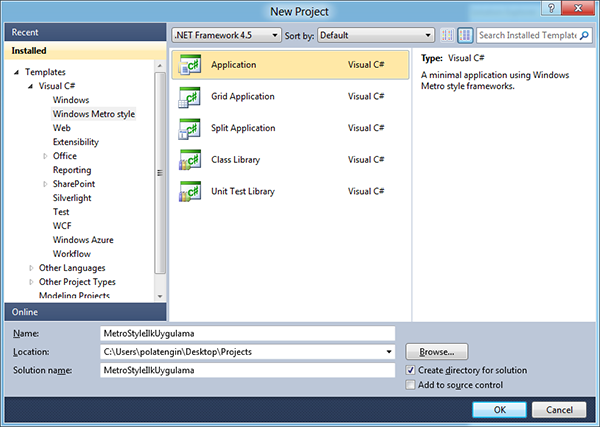
Task: Select the Workflow category
Action: pyautogui.click(x=72, y=254)
